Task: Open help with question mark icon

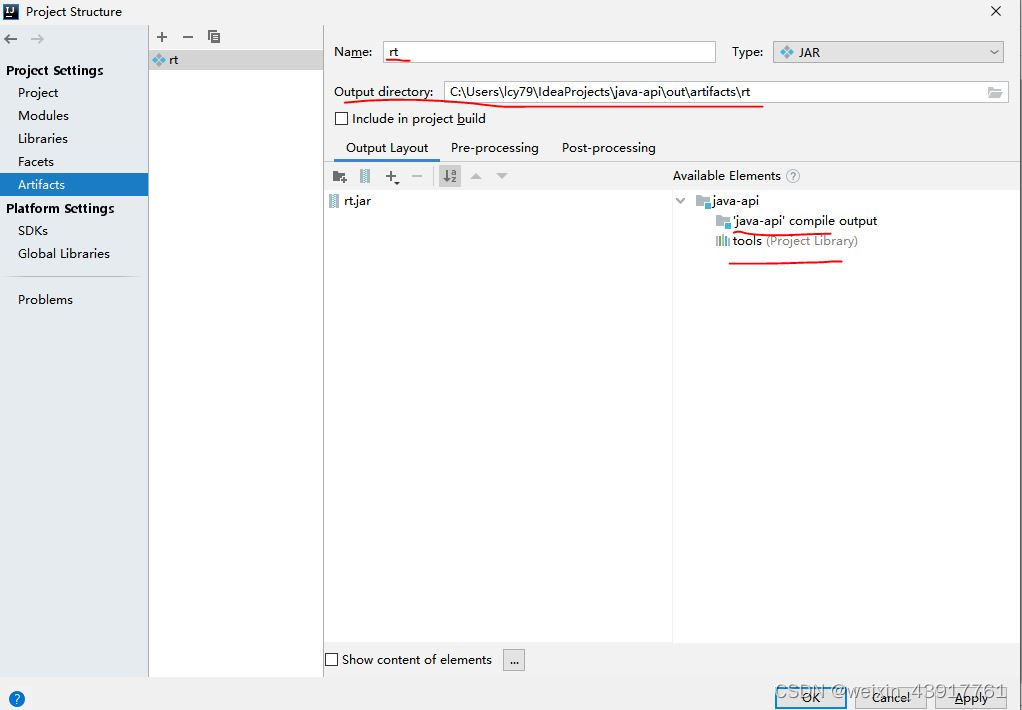Action: coord(17,700)
